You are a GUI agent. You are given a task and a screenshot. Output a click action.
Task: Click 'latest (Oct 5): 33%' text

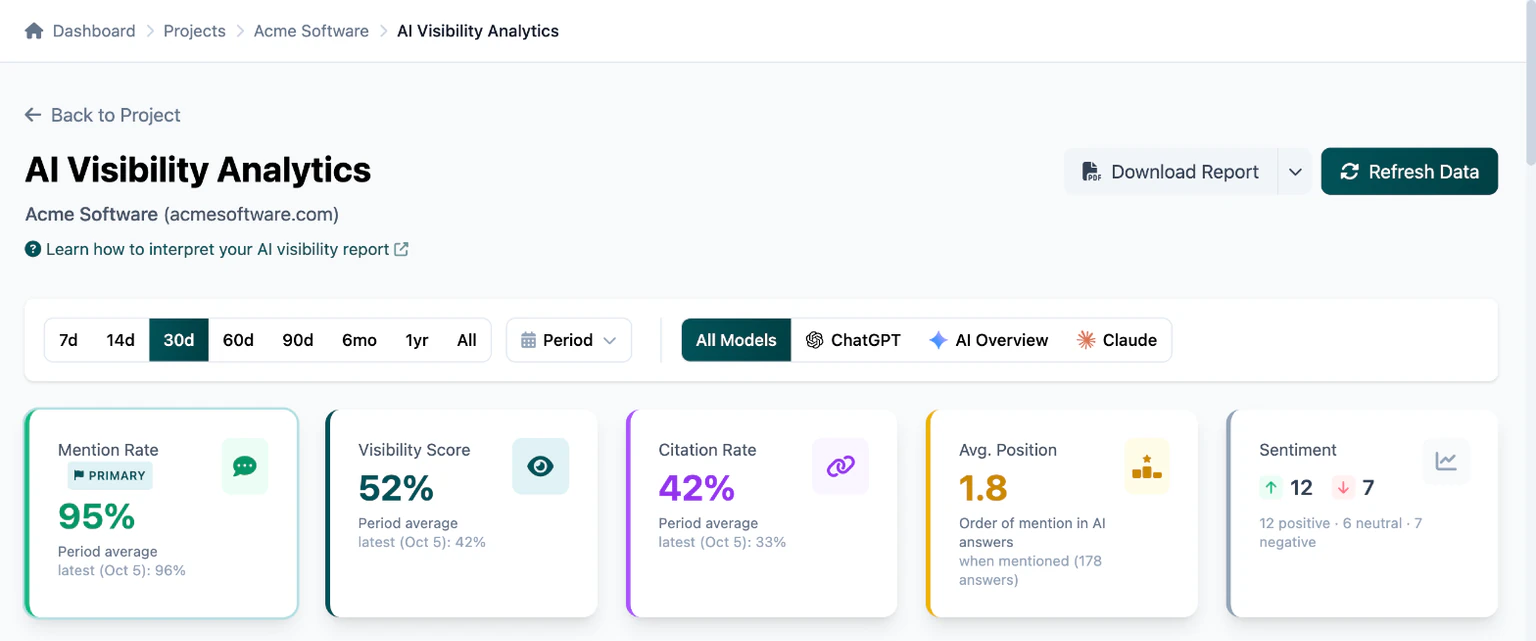tap(722, 542)
